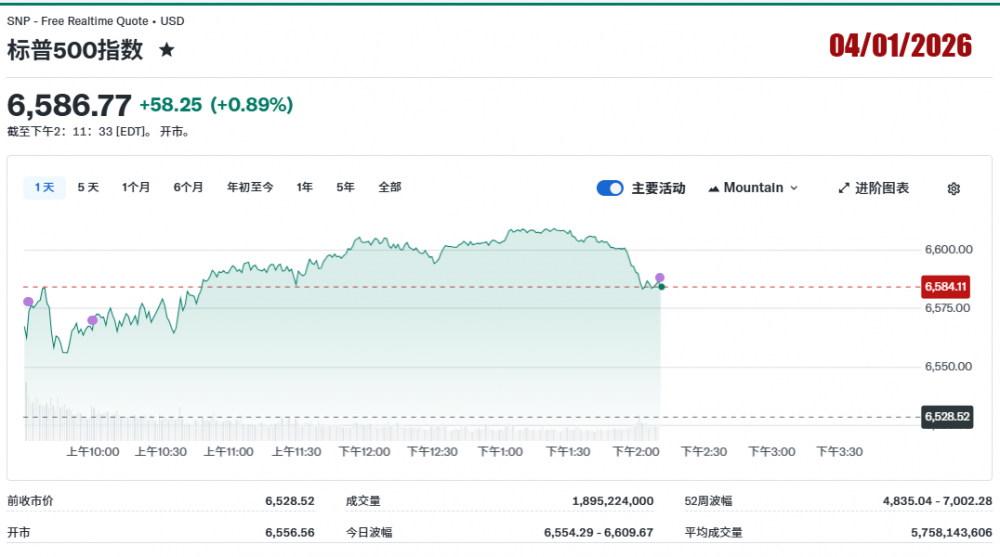This screenshot has width=1000, height=557.
Task: Click the purple event marker near 上午10:00
Action: [x=93, y=320]
